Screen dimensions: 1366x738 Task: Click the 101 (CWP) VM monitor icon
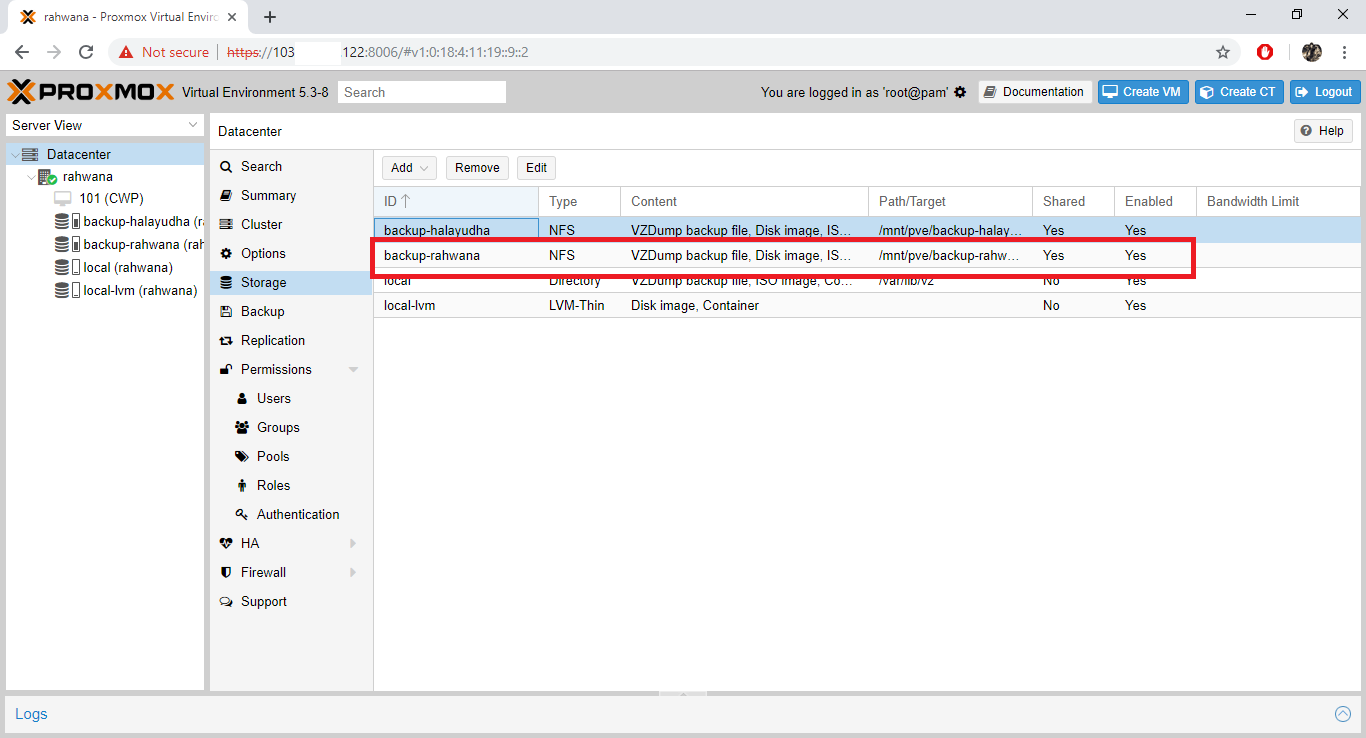[63, 198]
